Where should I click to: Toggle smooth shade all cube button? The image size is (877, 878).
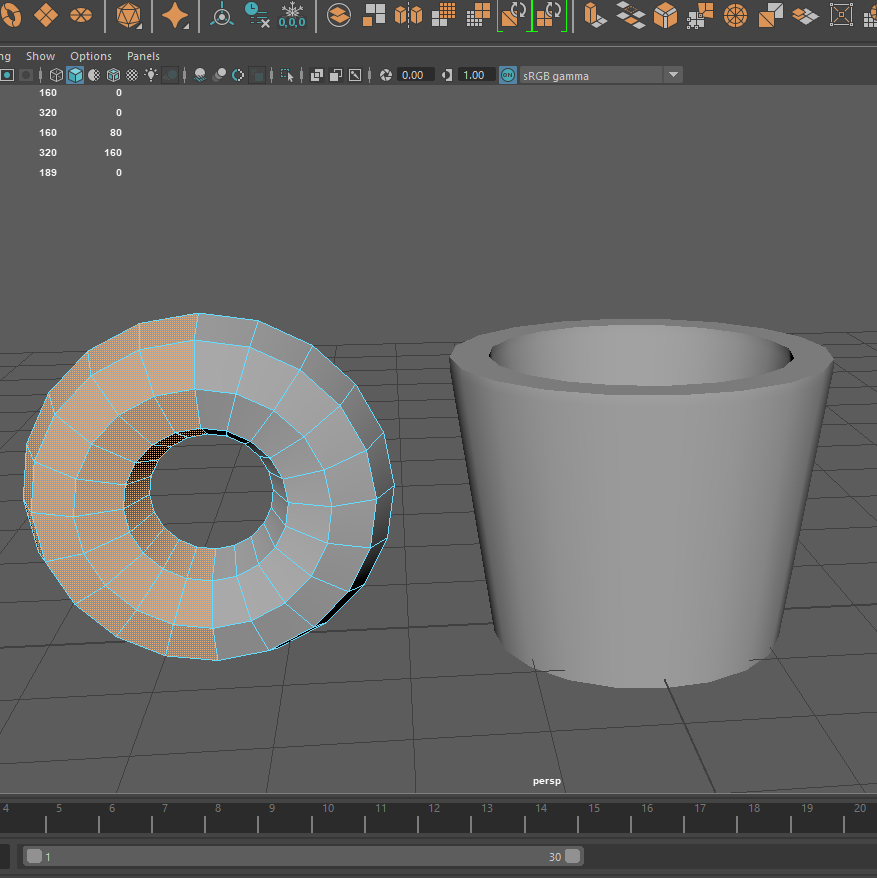point(75,75)
